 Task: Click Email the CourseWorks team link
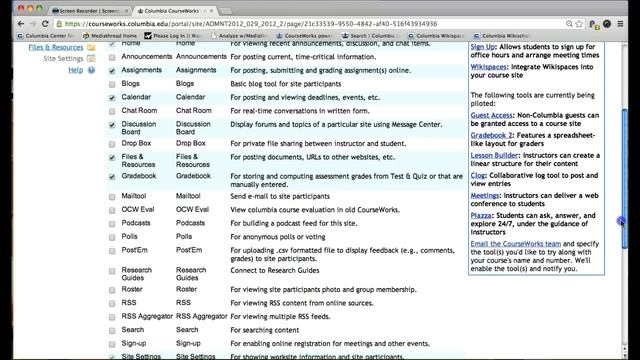tap(516, 244)
